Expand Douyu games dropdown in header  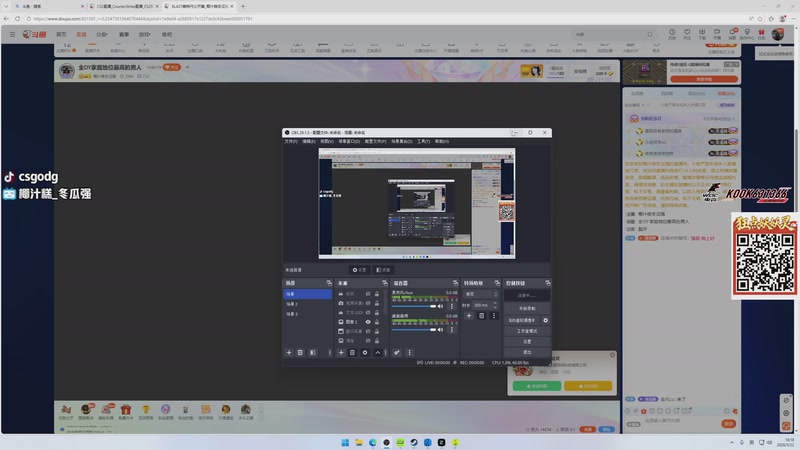point(144,34)
